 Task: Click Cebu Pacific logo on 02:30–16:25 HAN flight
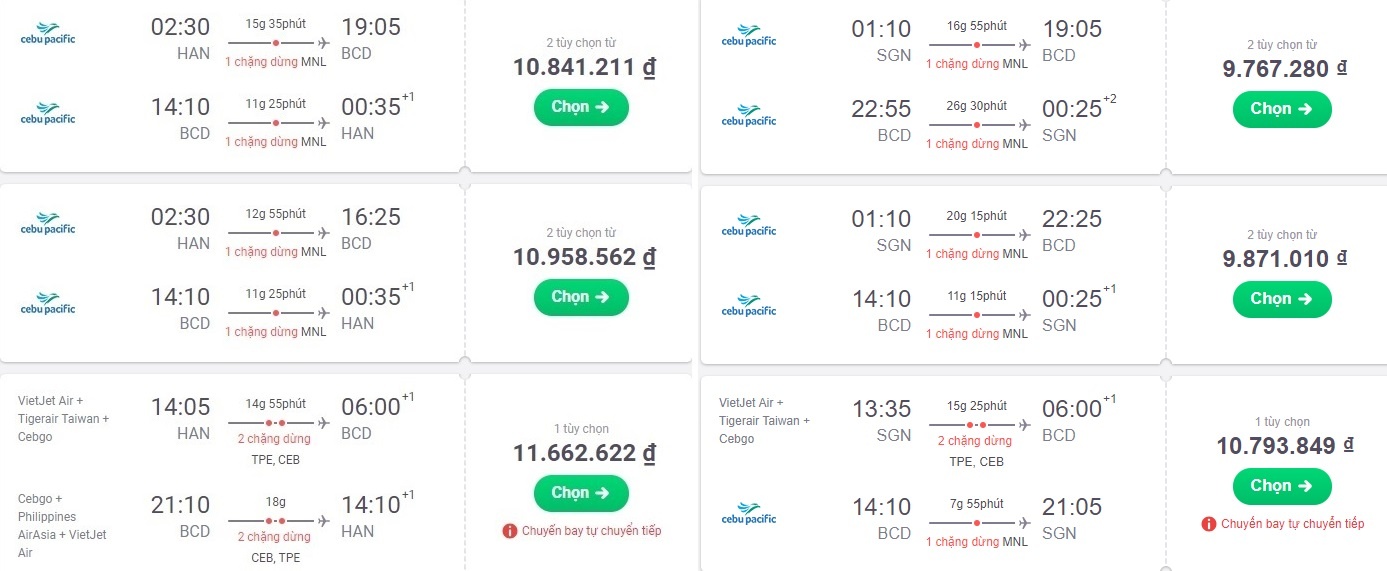pyautogui.click(x=48, y=225)
